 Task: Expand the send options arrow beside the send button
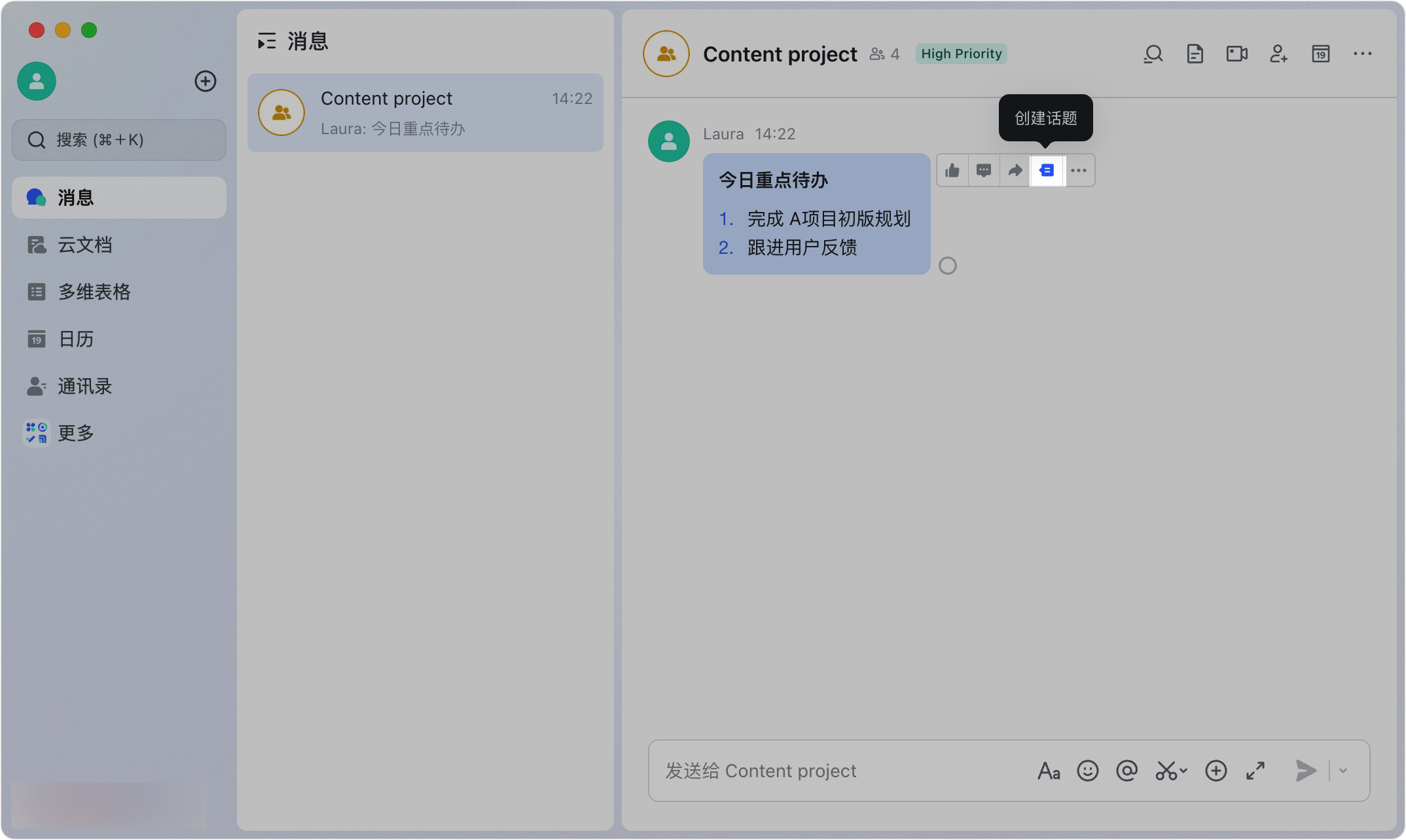1343,771
